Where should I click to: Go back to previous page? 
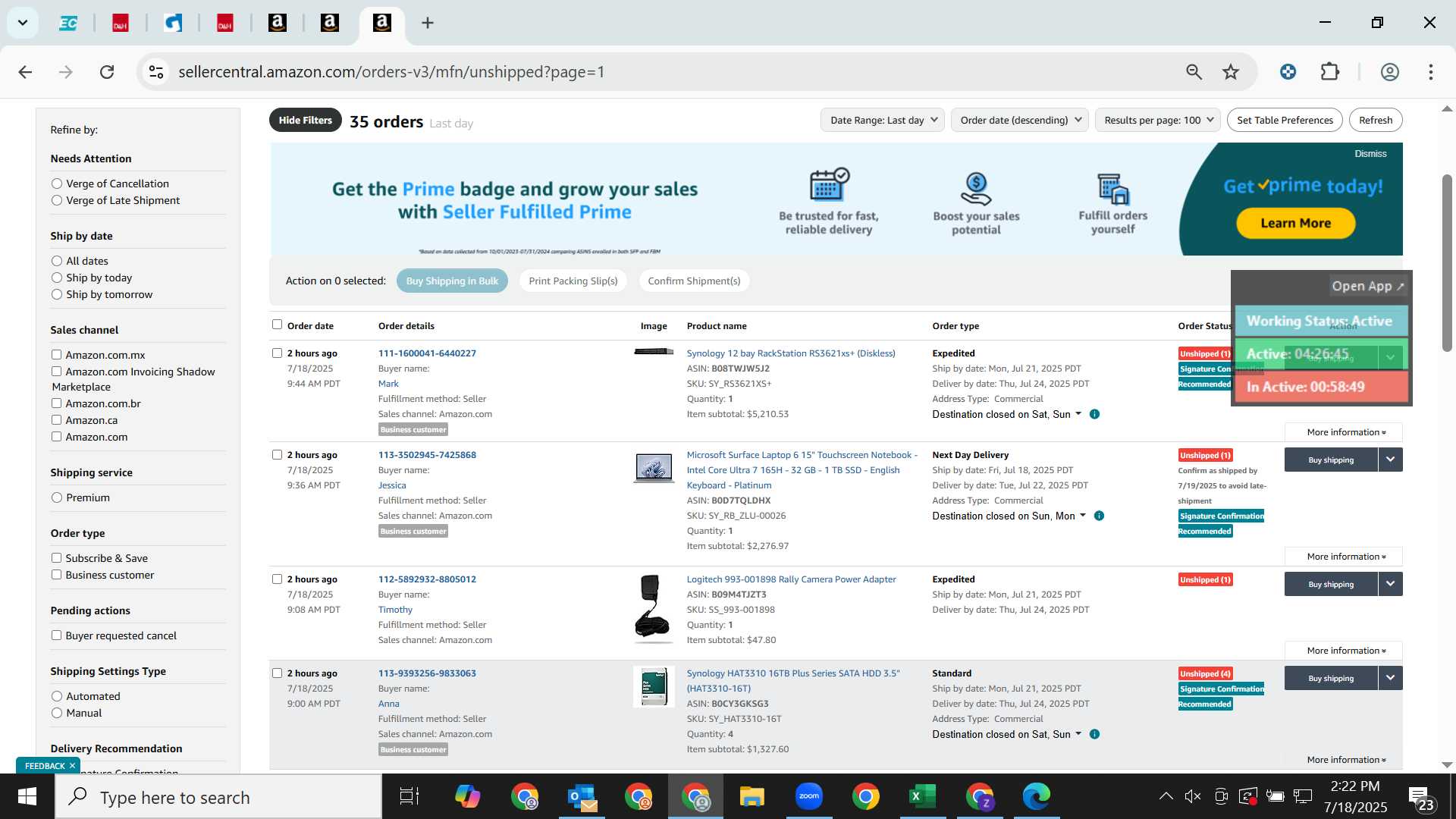[25, 72]
